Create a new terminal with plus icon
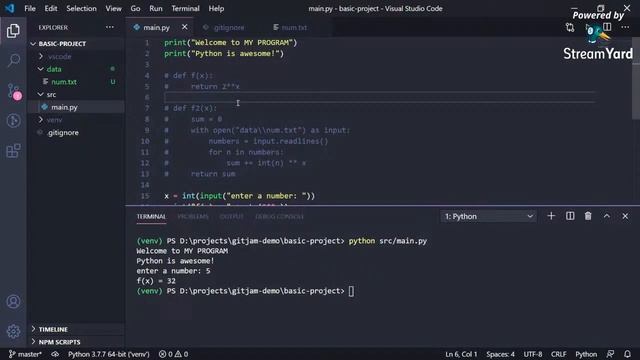Screen dimensions: 640x360 551,216
